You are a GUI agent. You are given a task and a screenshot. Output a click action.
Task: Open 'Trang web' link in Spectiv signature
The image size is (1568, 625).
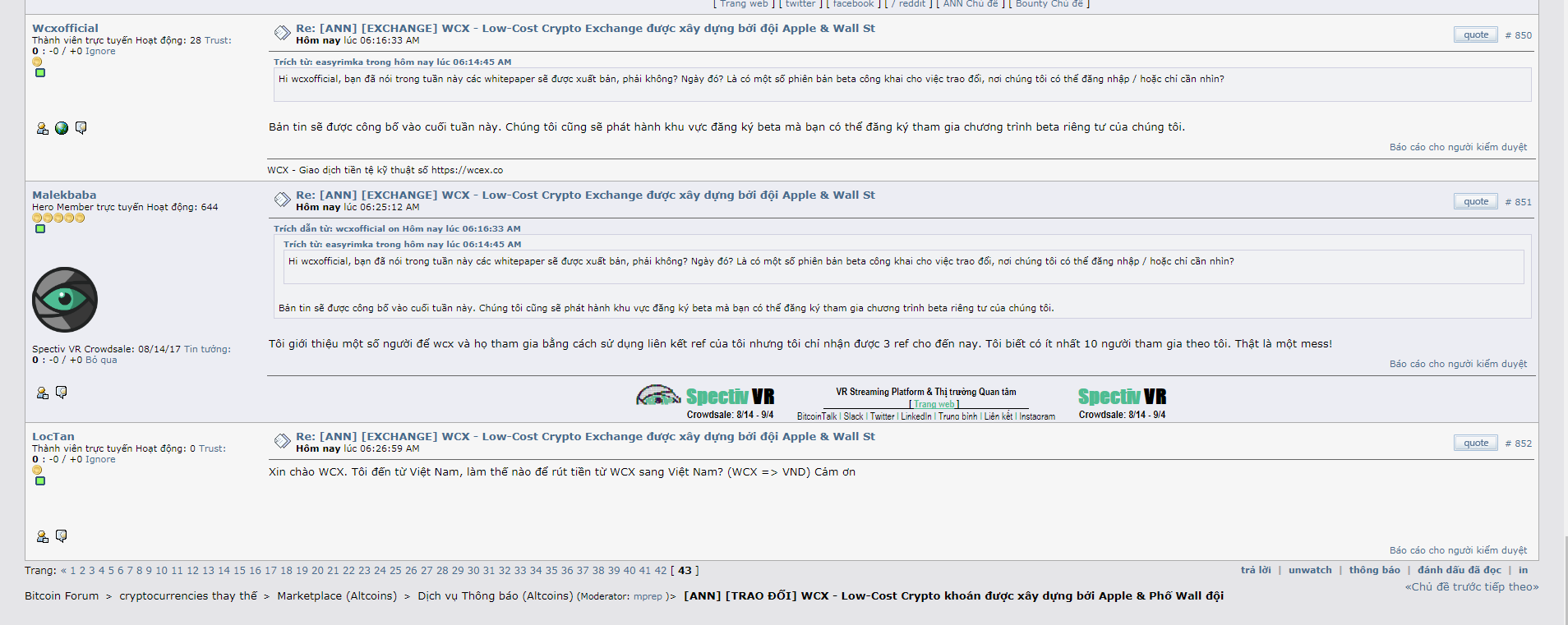pos(934,404)
